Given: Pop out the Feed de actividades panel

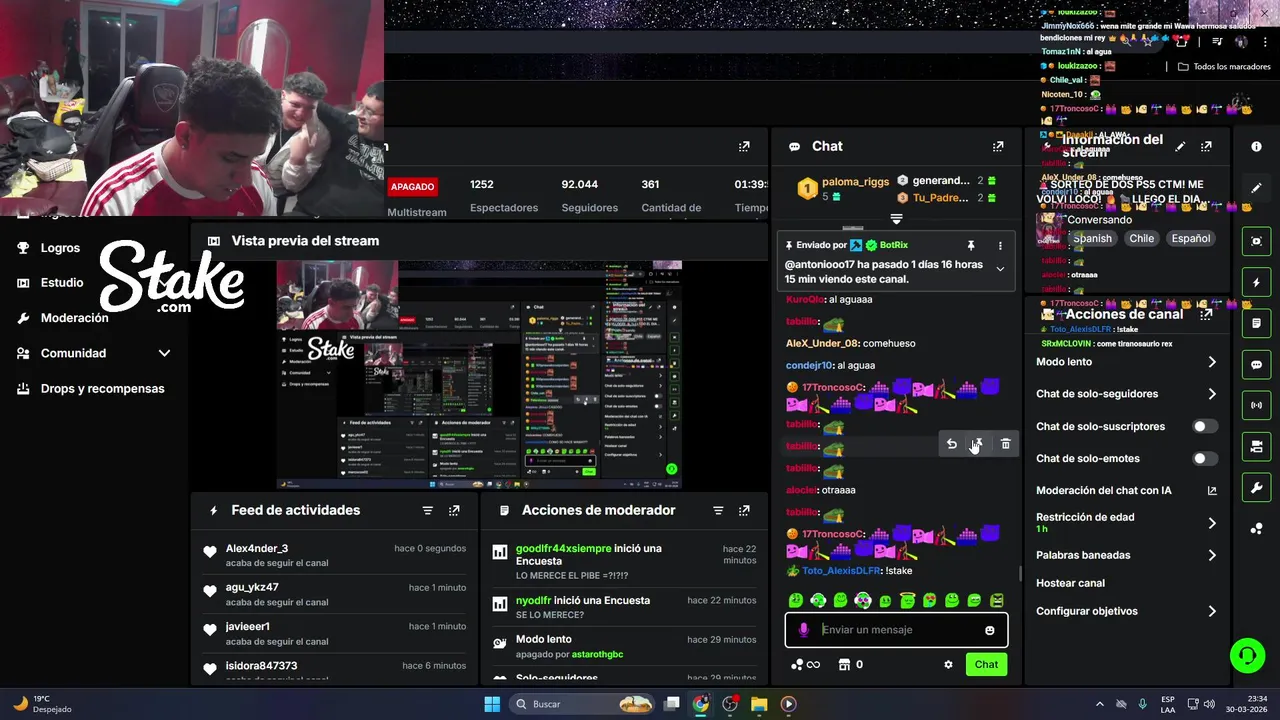Looking at the screenshot, I should click(454, 510).
